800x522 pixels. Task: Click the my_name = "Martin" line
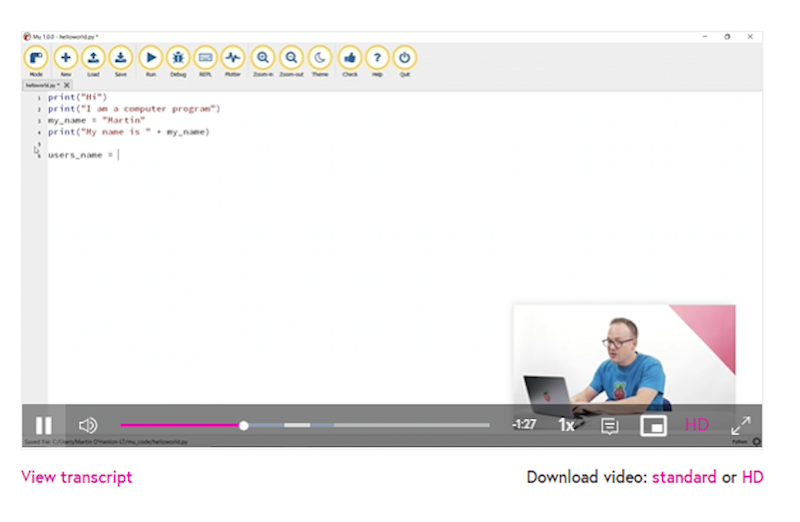click(96, 120)
